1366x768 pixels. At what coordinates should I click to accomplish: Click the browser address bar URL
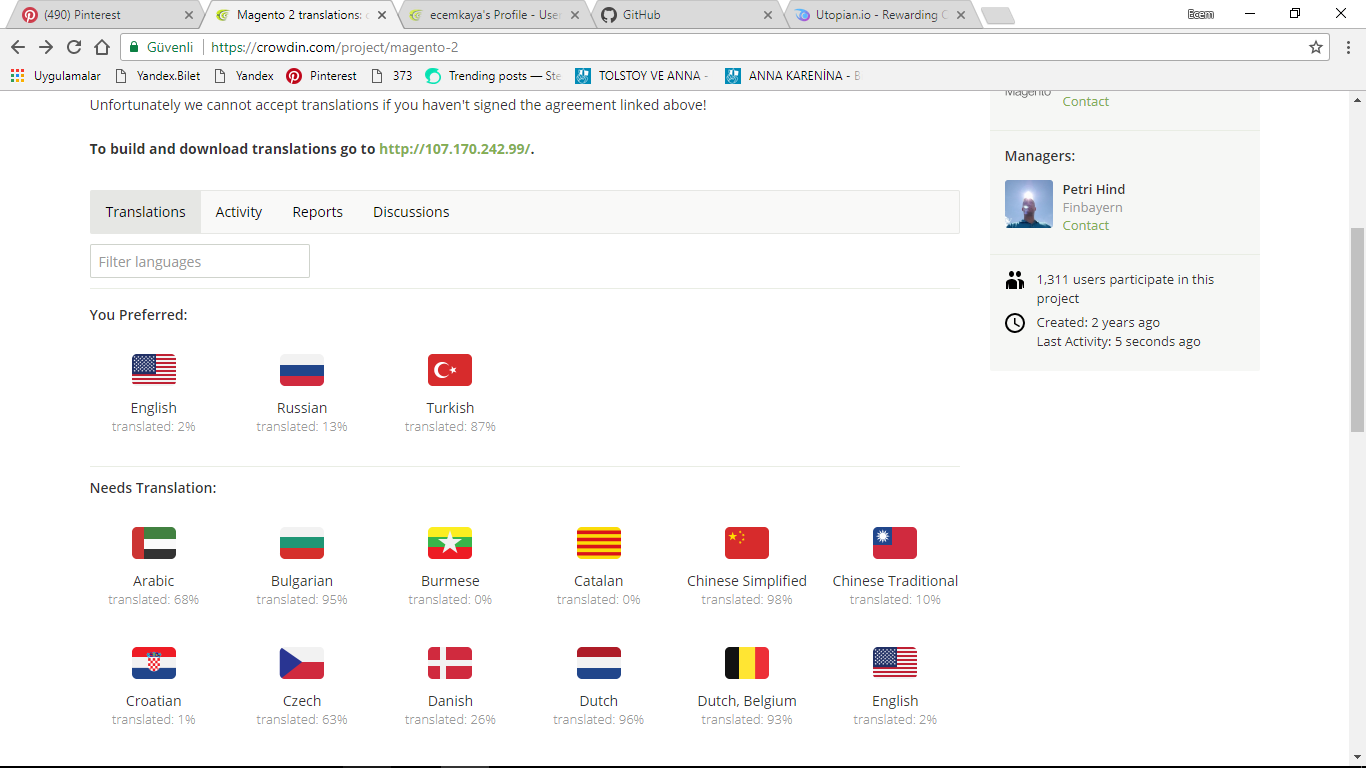(333, 47)
